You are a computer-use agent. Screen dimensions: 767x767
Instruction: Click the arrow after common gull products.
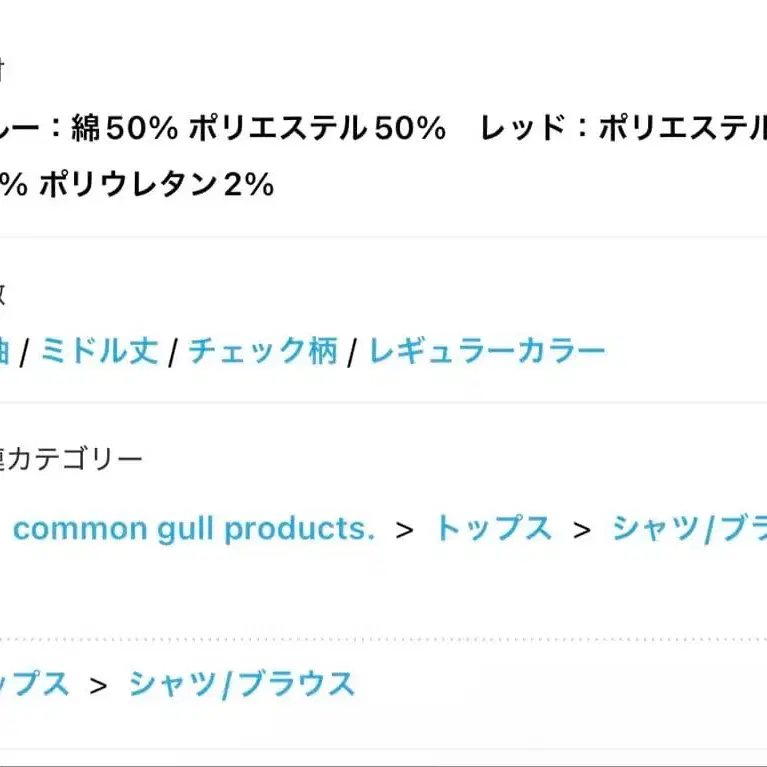coord(405,530)
